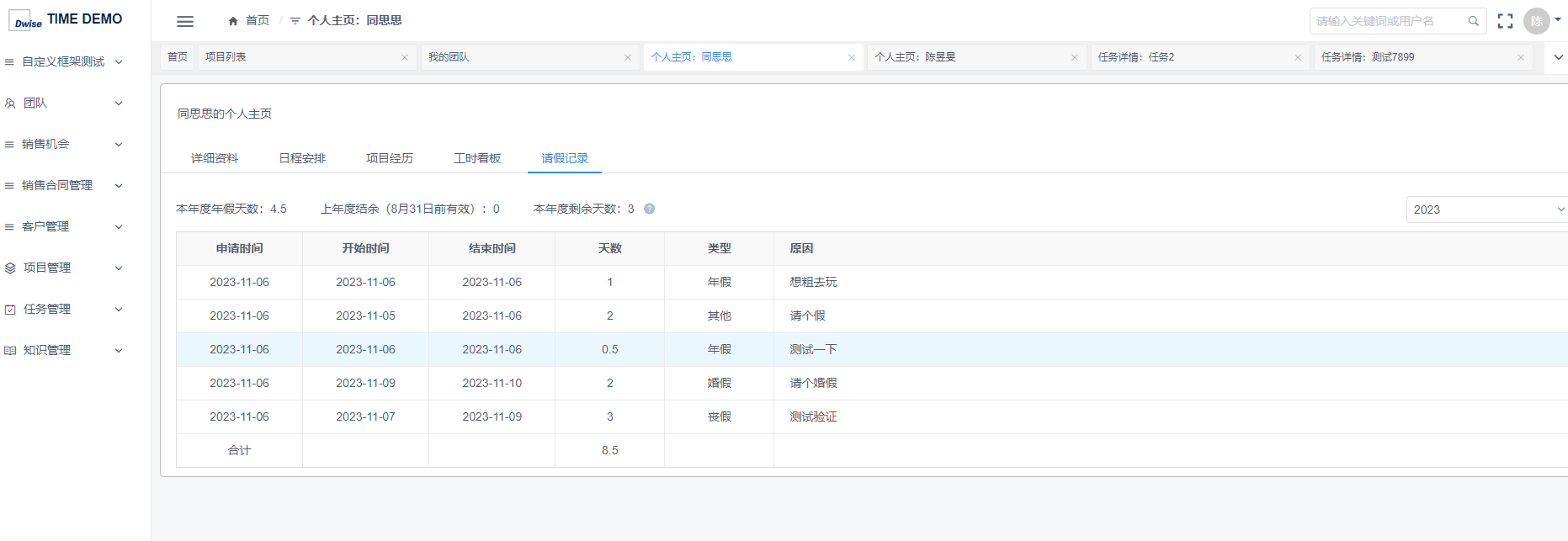Click the Dwise TIME DEMO logo
This screenshot has height=541, width=1568.
pos(67,20)
